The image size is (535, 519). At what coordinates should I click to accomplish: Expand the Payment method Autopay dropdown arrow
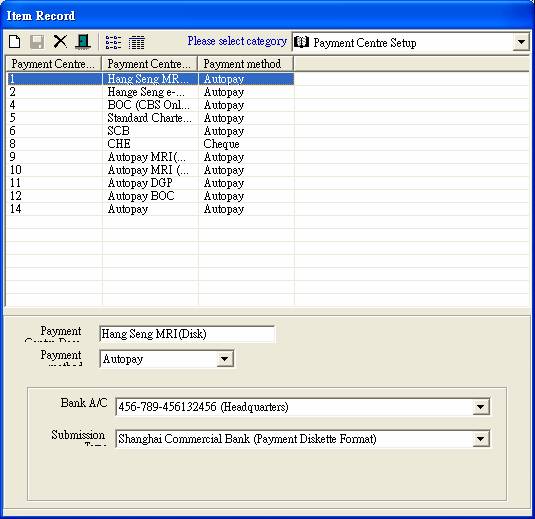pos(225,359)
